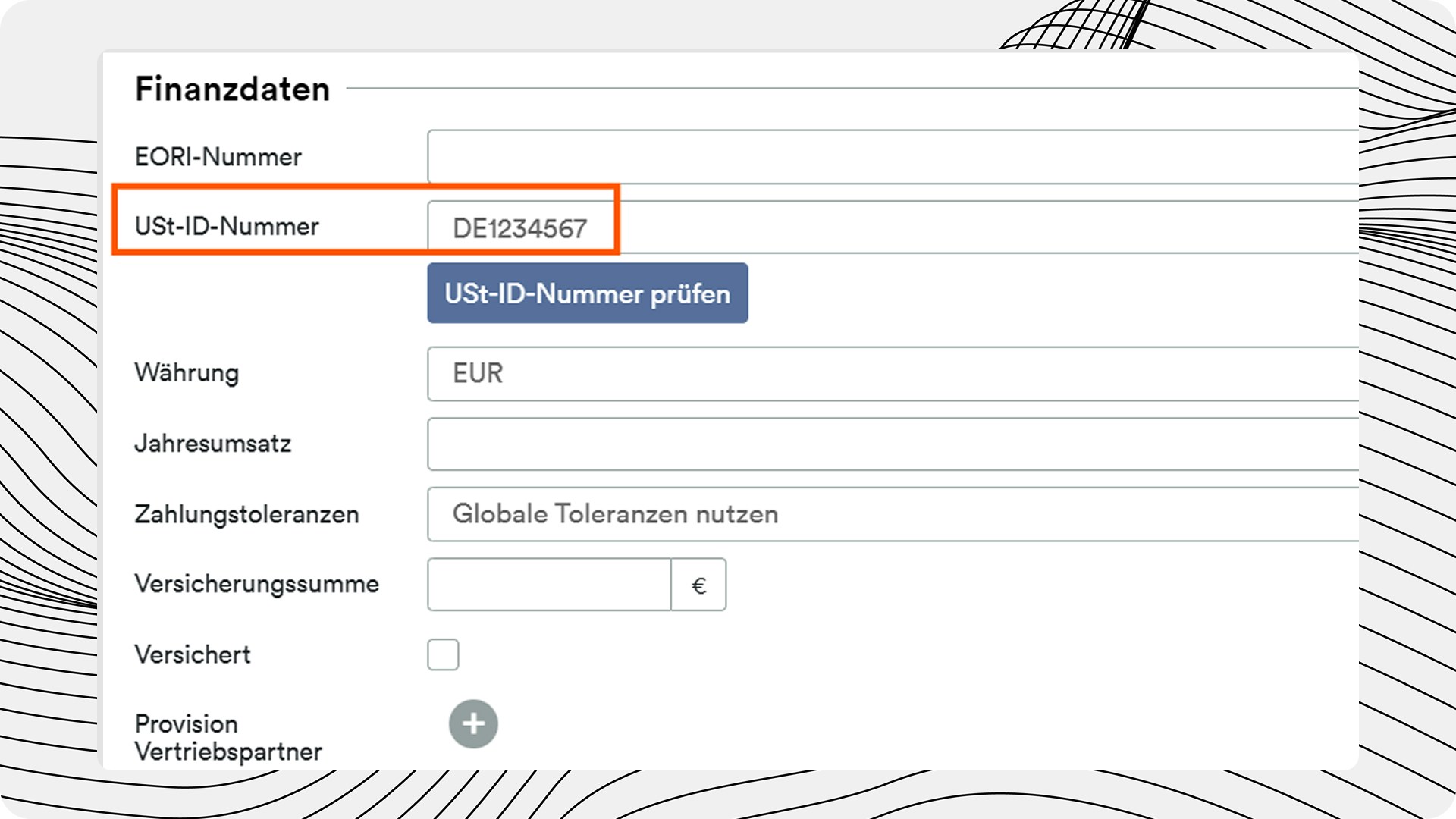Click the EORI-Nummer label

point(218,157)
